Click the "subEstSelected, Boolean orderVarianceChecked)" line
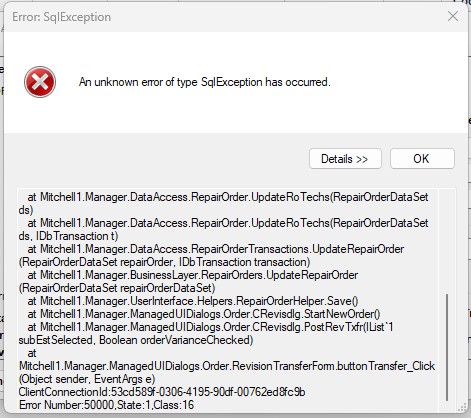Screen dimensions: 471x418 pyautogui.click(x=136, y=340)
